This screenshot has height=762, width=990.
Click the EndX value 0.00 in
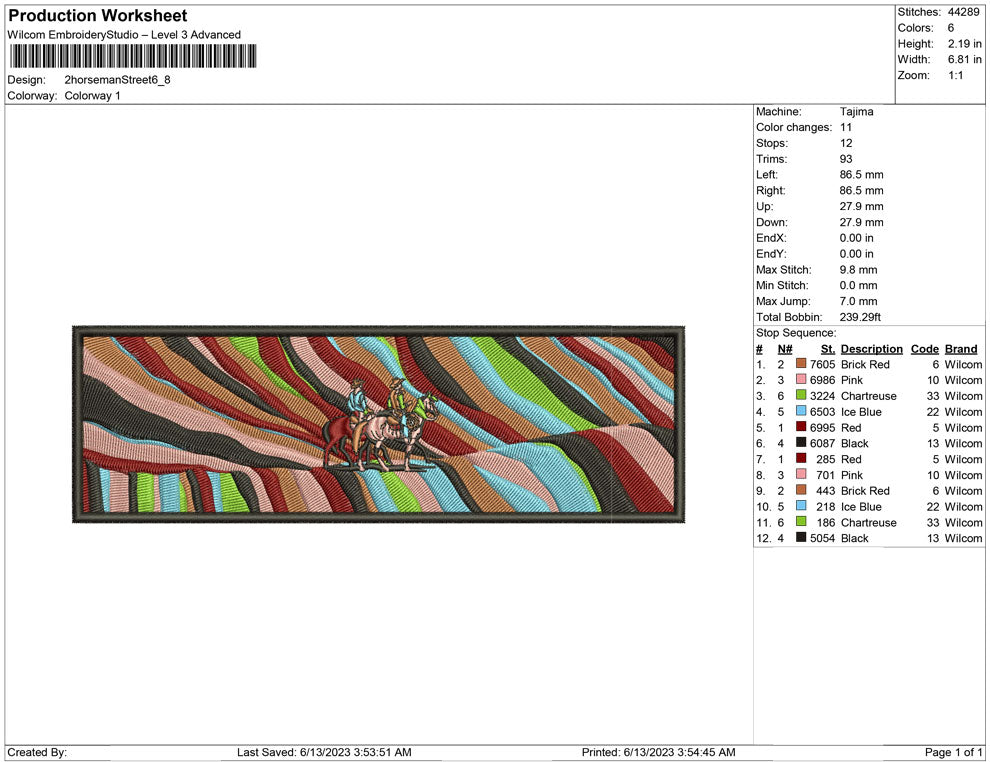(x=857, y=237)
